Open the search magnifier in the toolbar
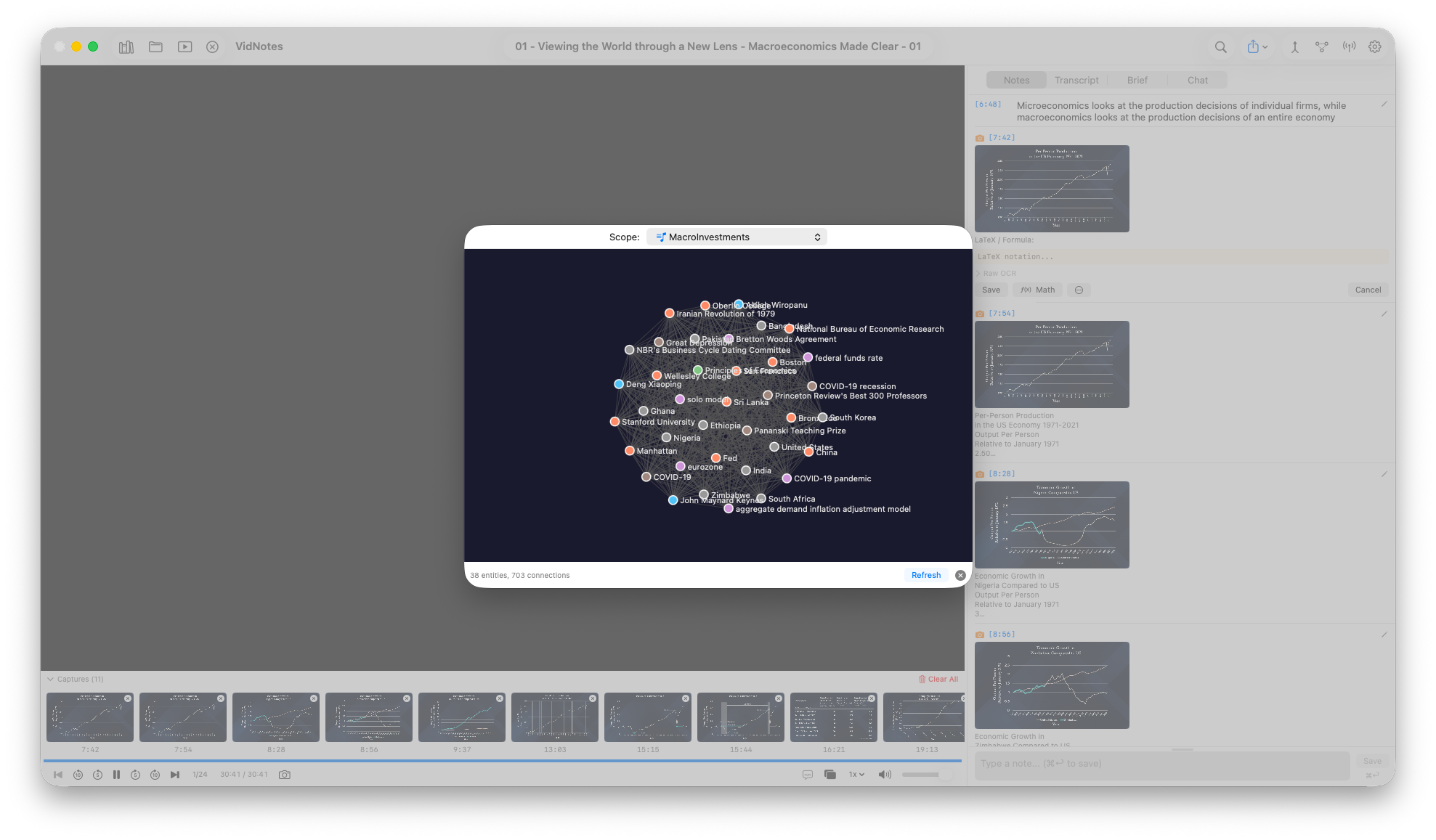1436x840 pixels. pos(1220,46)
